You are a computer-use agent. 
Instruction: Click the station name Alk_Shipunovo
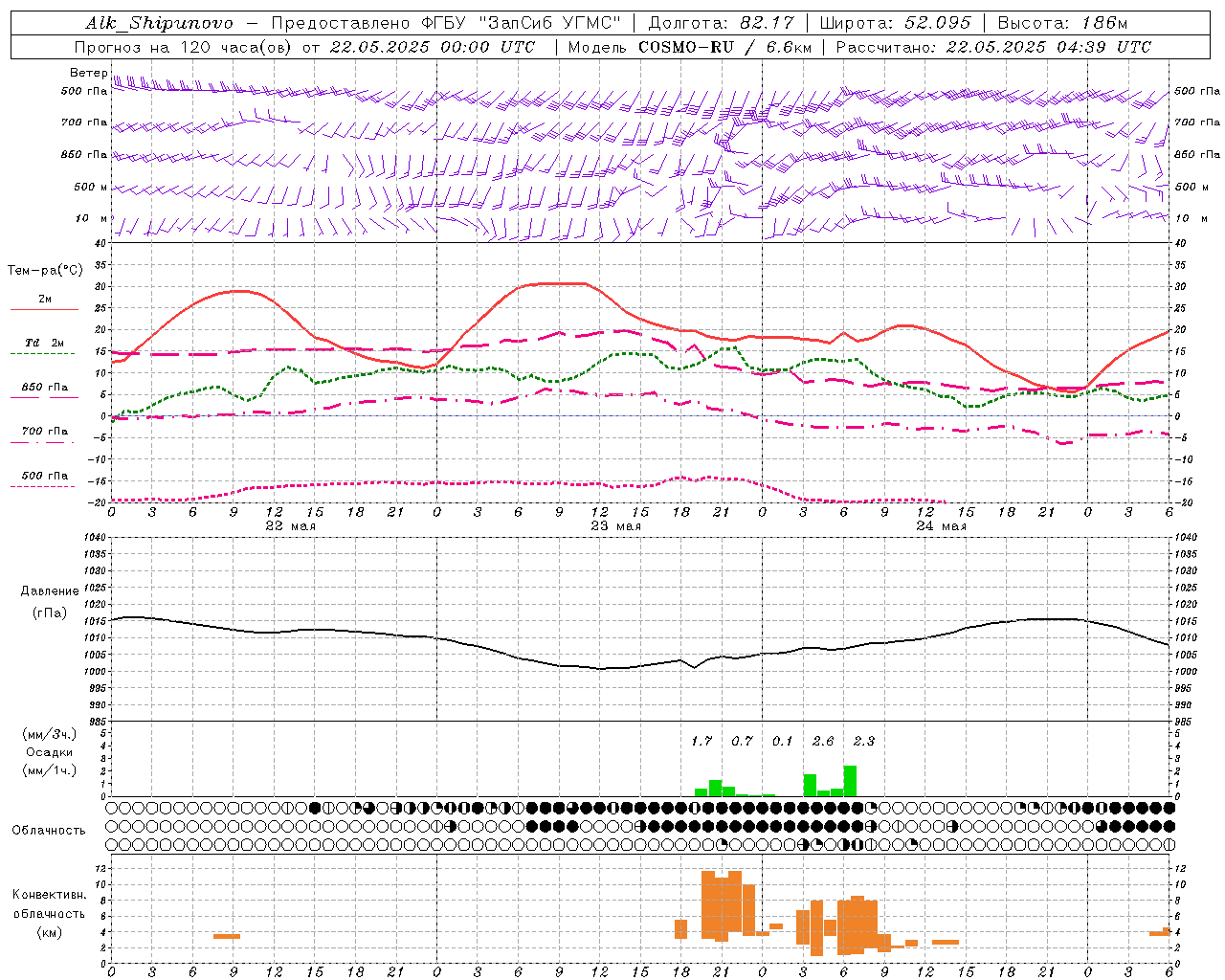(x=159, y=23)
